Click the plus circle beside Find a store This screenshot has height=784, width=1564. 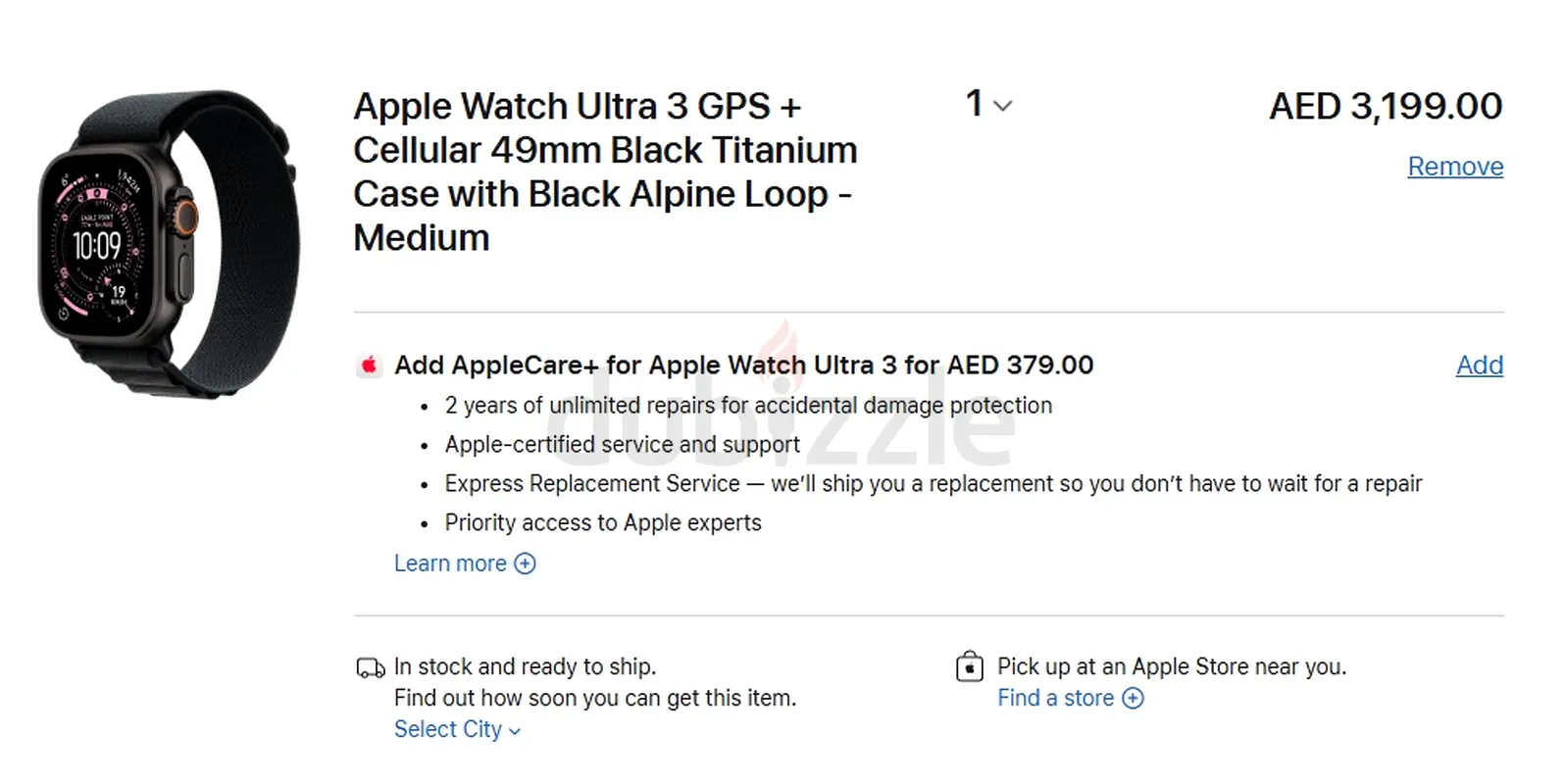pyautogui.click(x=1133, y=698)
